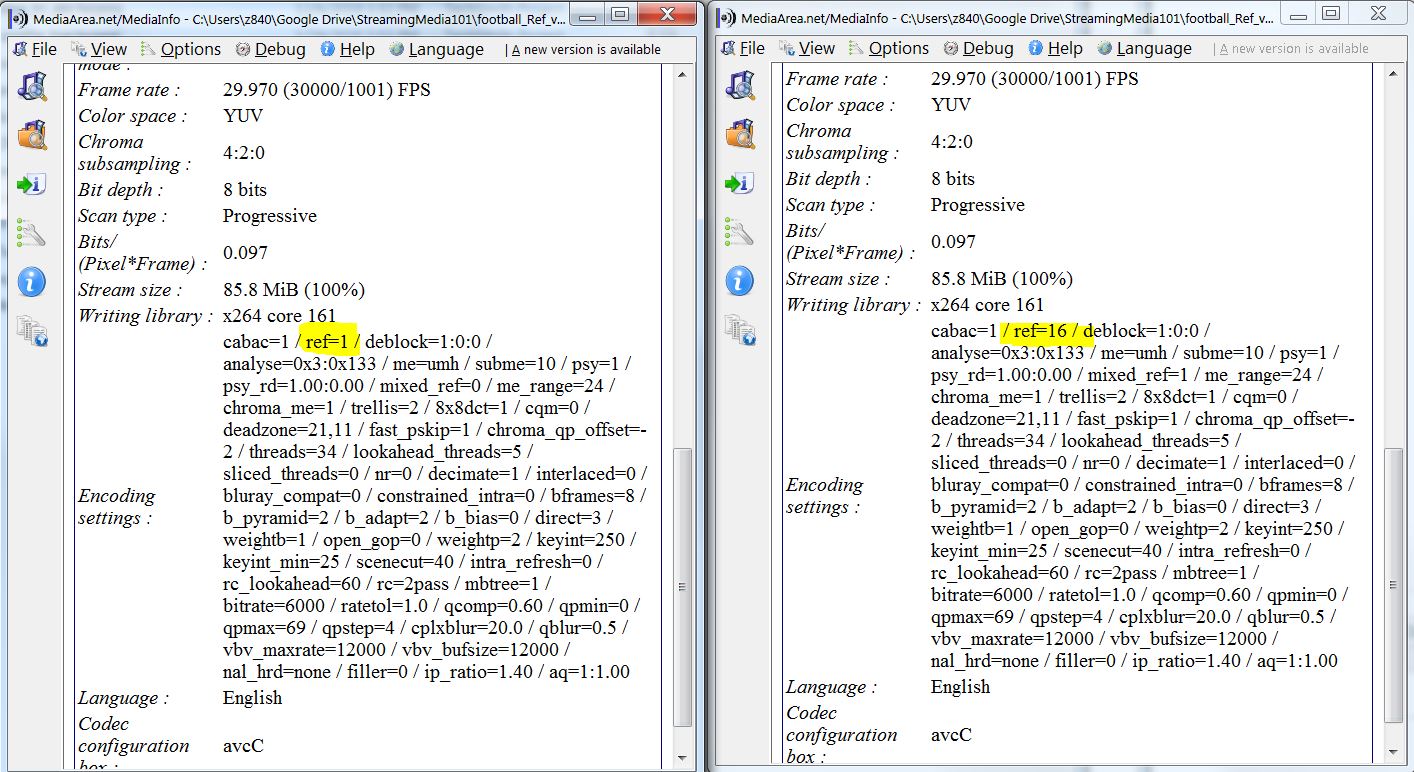
Task: Maximize the left MediaInfo window
Action: click(619, 13)
